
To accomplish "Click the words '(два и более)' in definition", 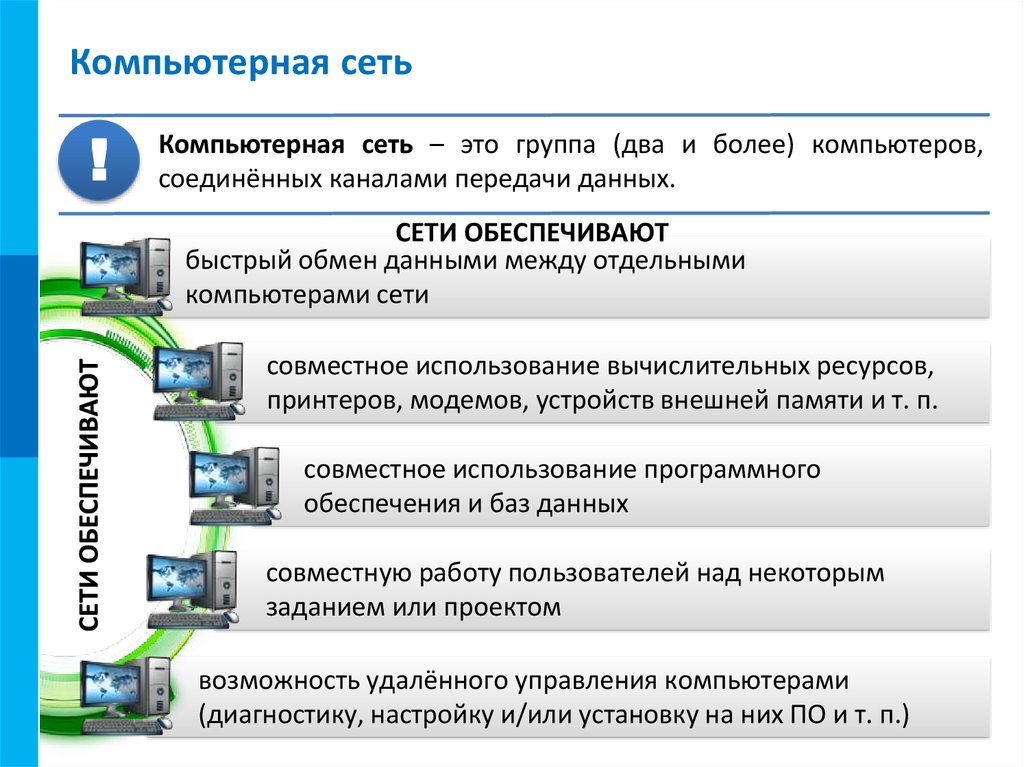I will (x=703, y=144).
